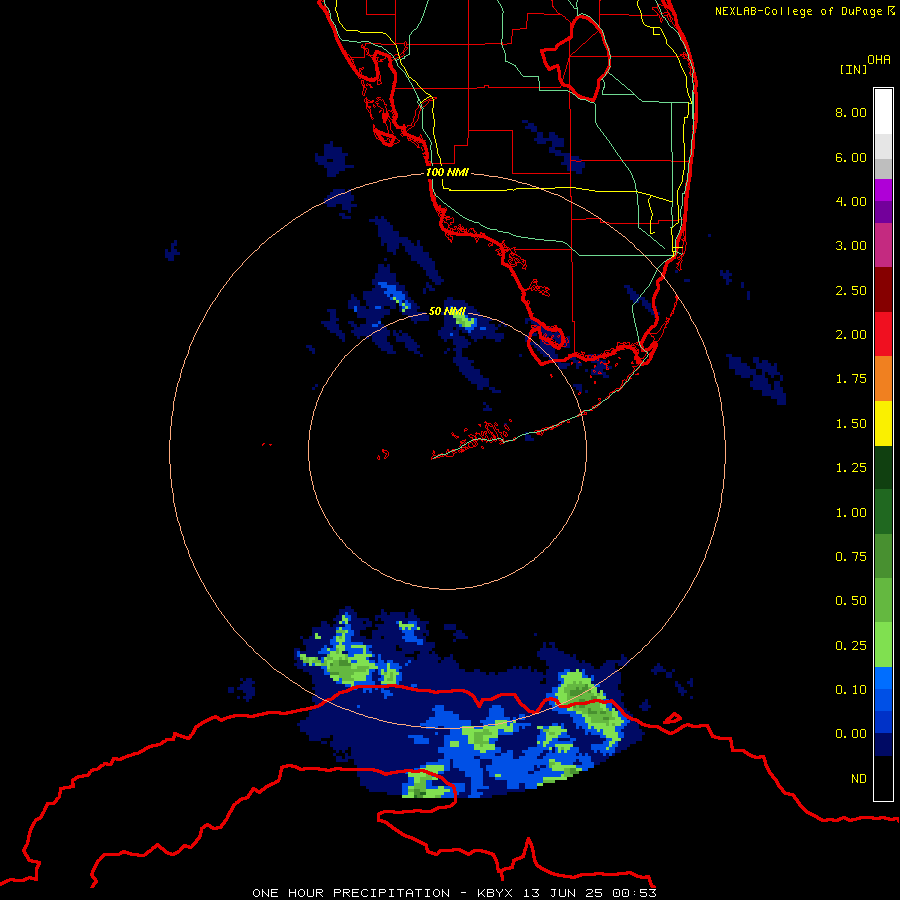This screenshot has width=900, height=900.
Task: Click the 2.00 legend value
Action: (851, 335)
